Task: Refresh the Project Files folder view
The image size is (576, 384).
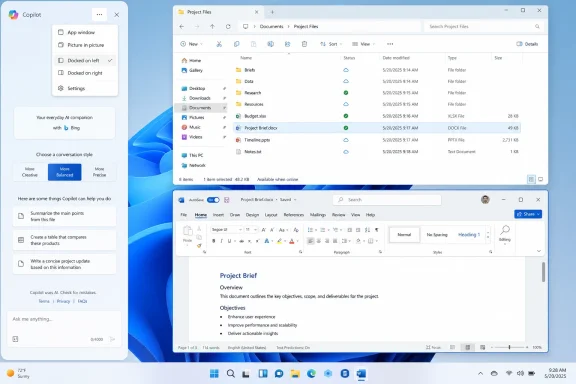Action: tap(228, 26)
